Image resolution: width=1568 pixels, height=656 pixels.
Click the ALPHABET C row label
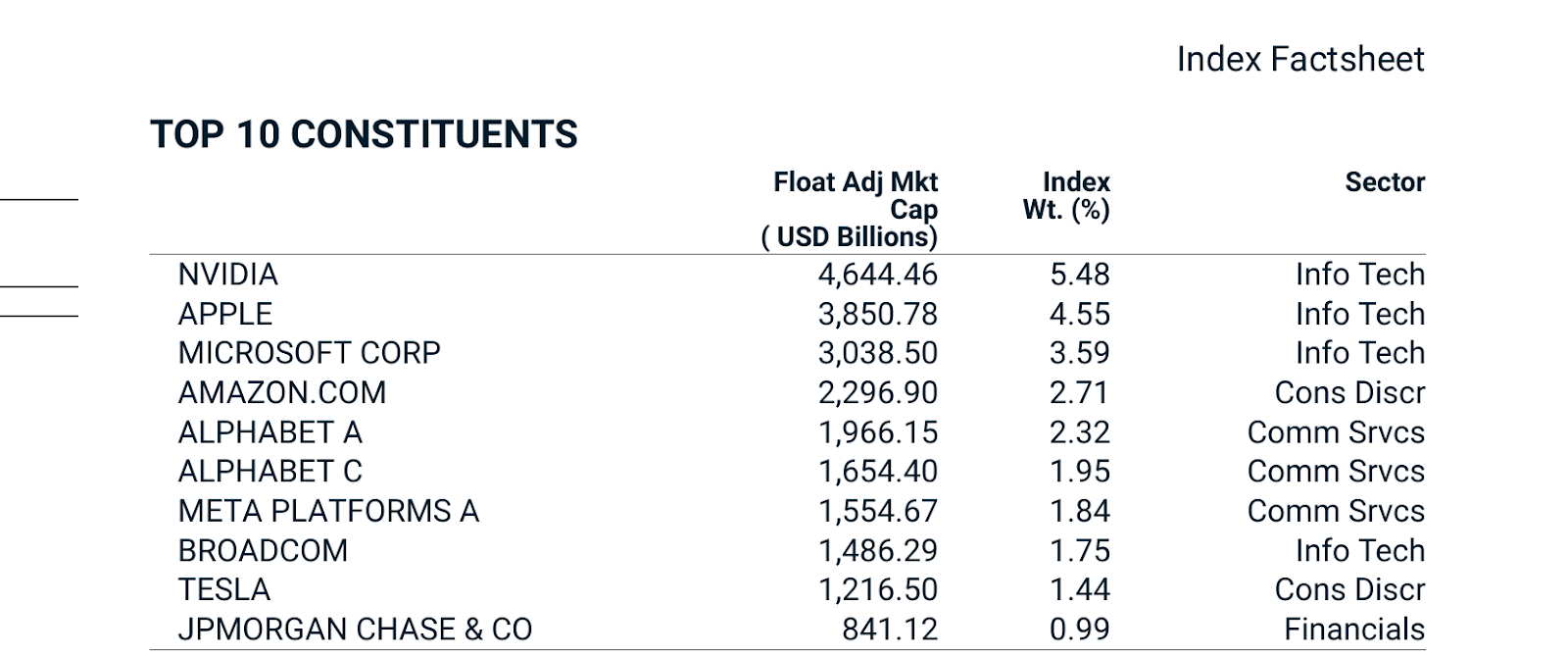coord(269,472)
